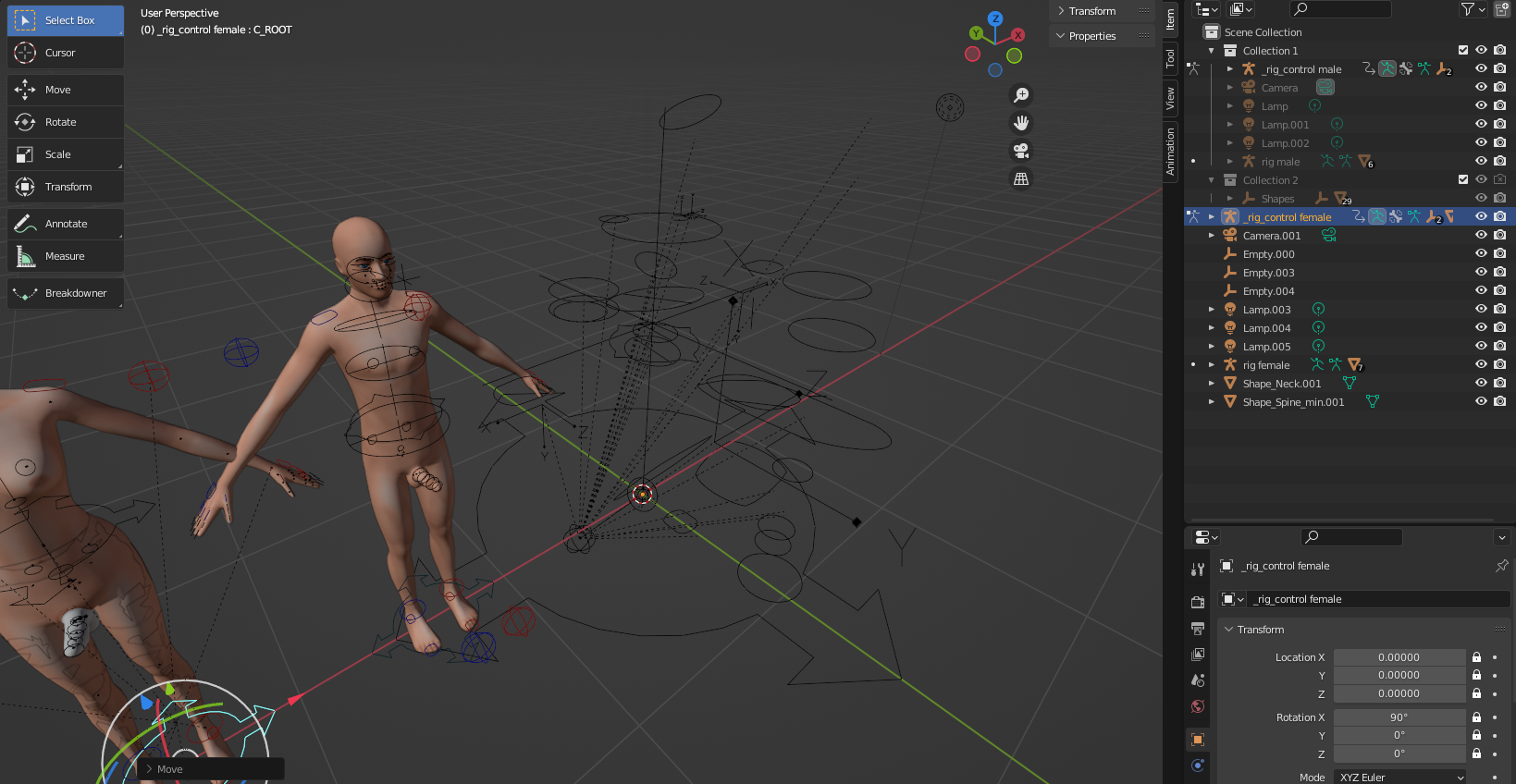The height and width of the screenshot is (784, 1516).
Task: Click the red X axis on gizmo
Action: click(1017, 35)
